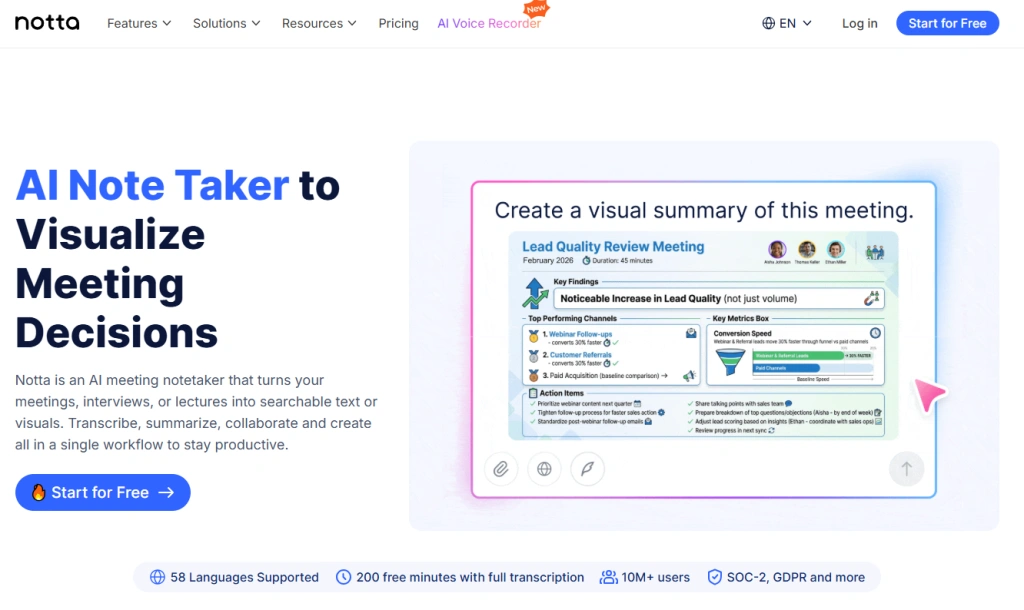The height and width of the screenshot is (610, 1024).
Task: Click the feather pen icon in prompt box
Action: (x=587, y=469)
